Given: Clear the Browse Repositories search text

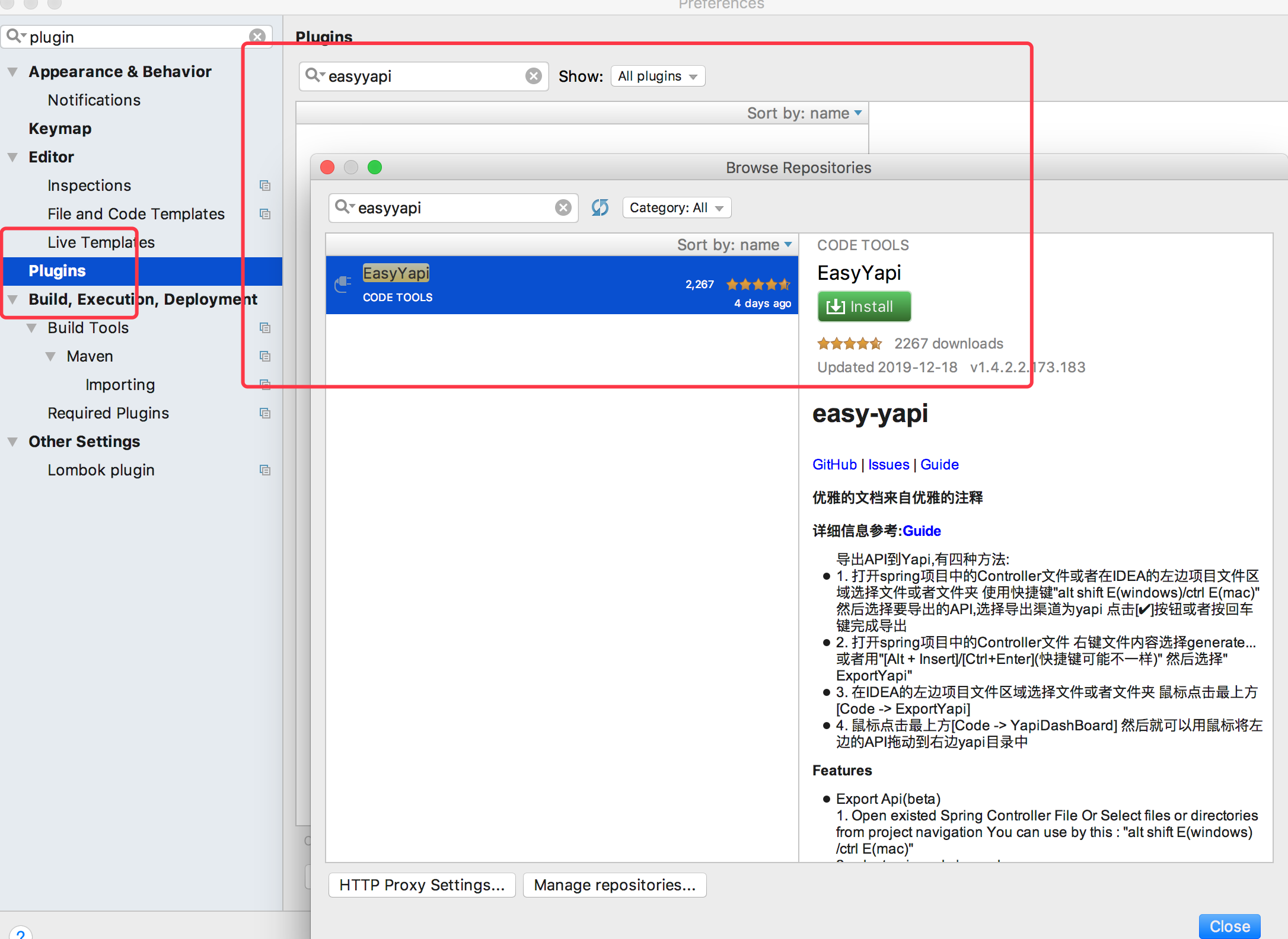Looking at the screenshot, I should [563, 207].
